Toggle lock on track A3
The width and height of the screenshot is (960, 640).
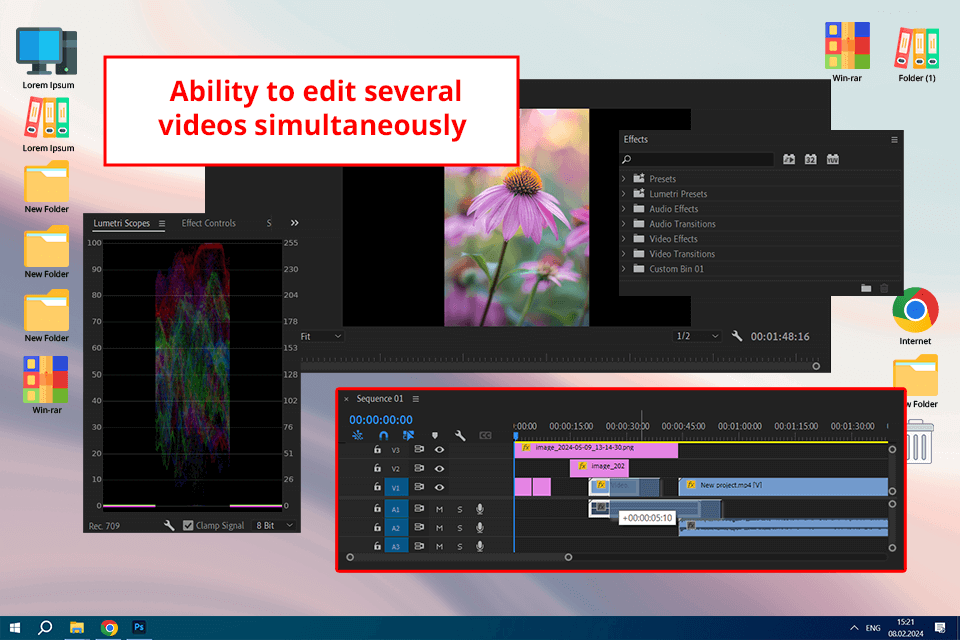pos(377,546)
